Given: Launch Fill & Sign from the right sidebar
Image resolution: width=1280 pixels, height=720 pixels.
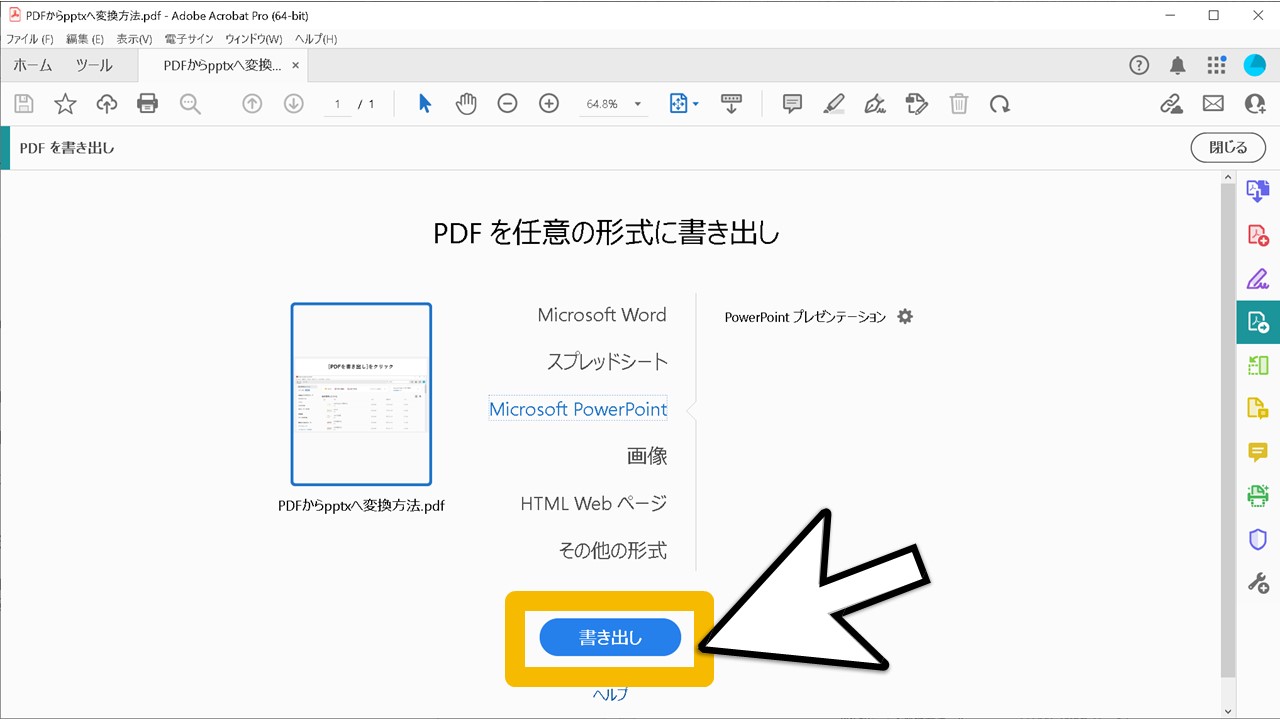Looking at the screenshot, I should pos(1258,278).
